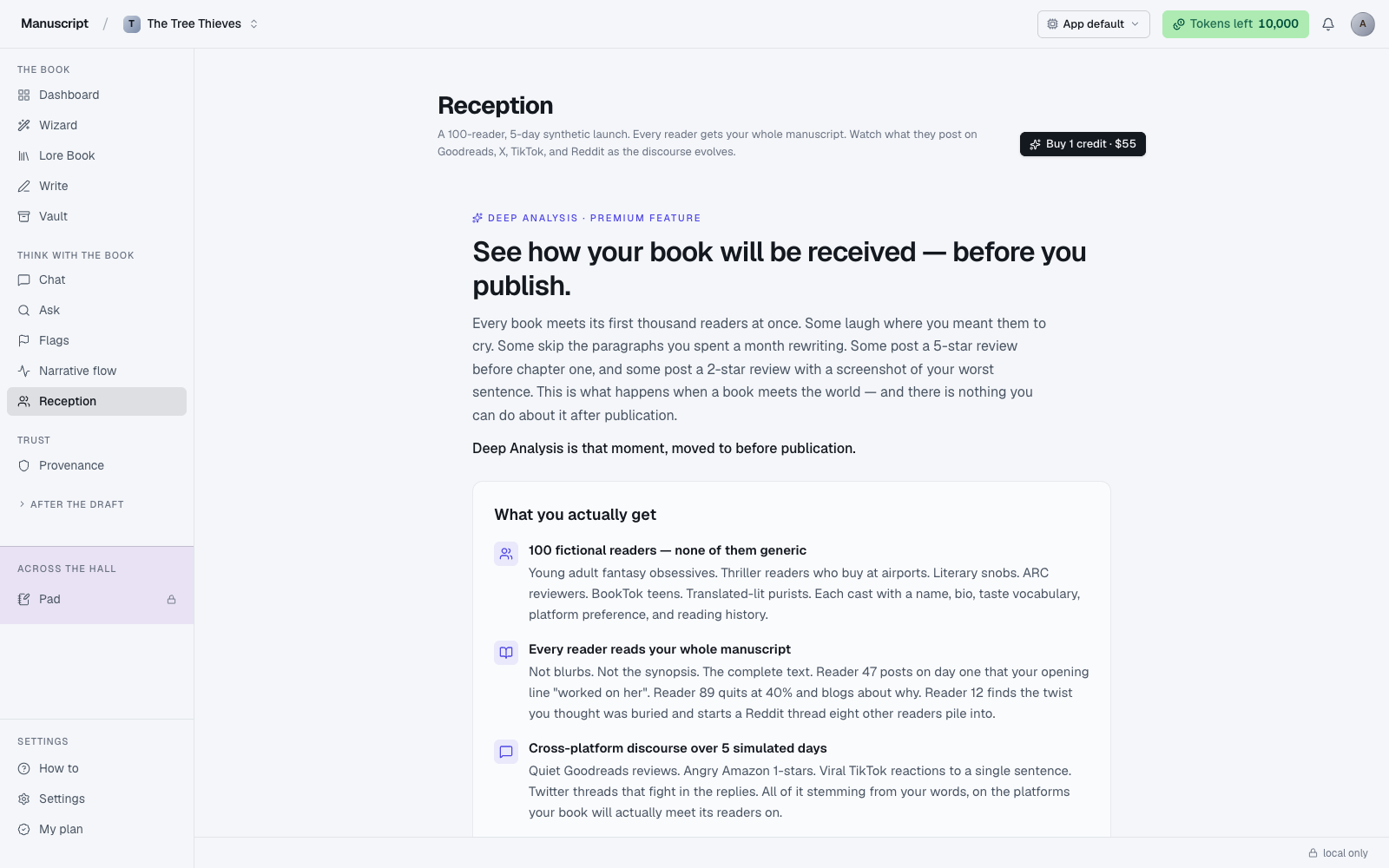The image size is (1389, 868).
Task: Click the local only status indicator
Action: [1339, 853]
